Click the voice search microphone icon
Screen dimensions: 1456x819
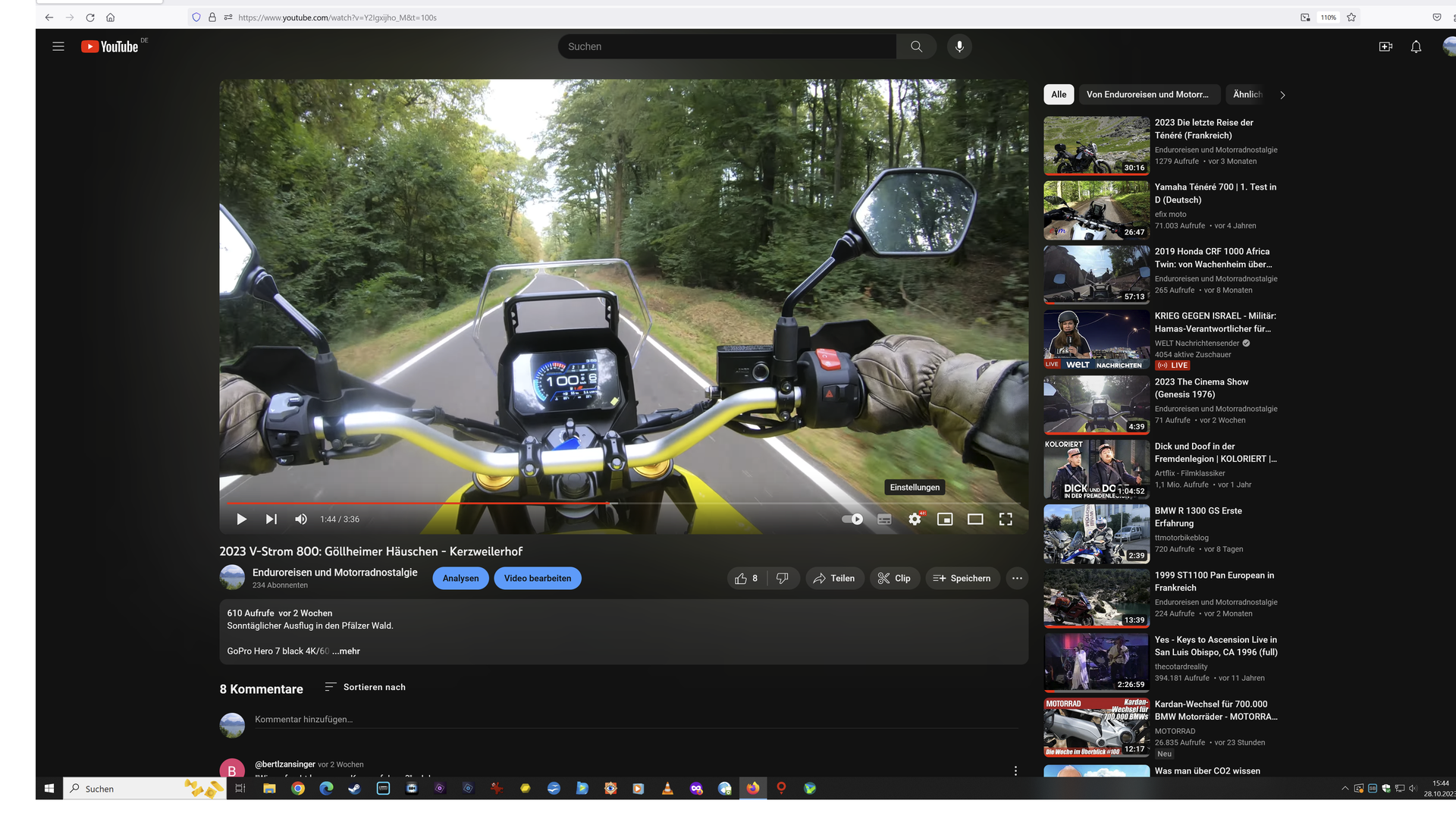pos(959,46)
